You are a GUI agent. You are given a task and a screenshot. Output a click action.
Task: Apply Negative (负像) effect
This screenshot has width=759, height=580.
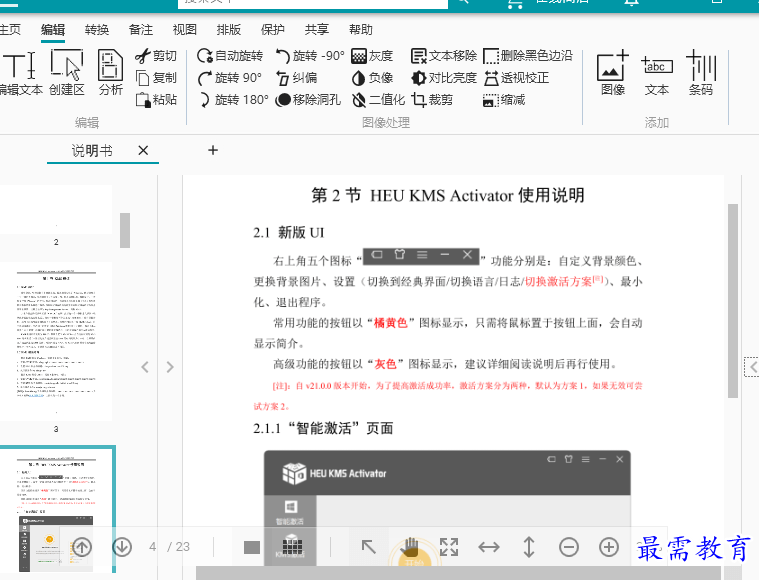372,77
